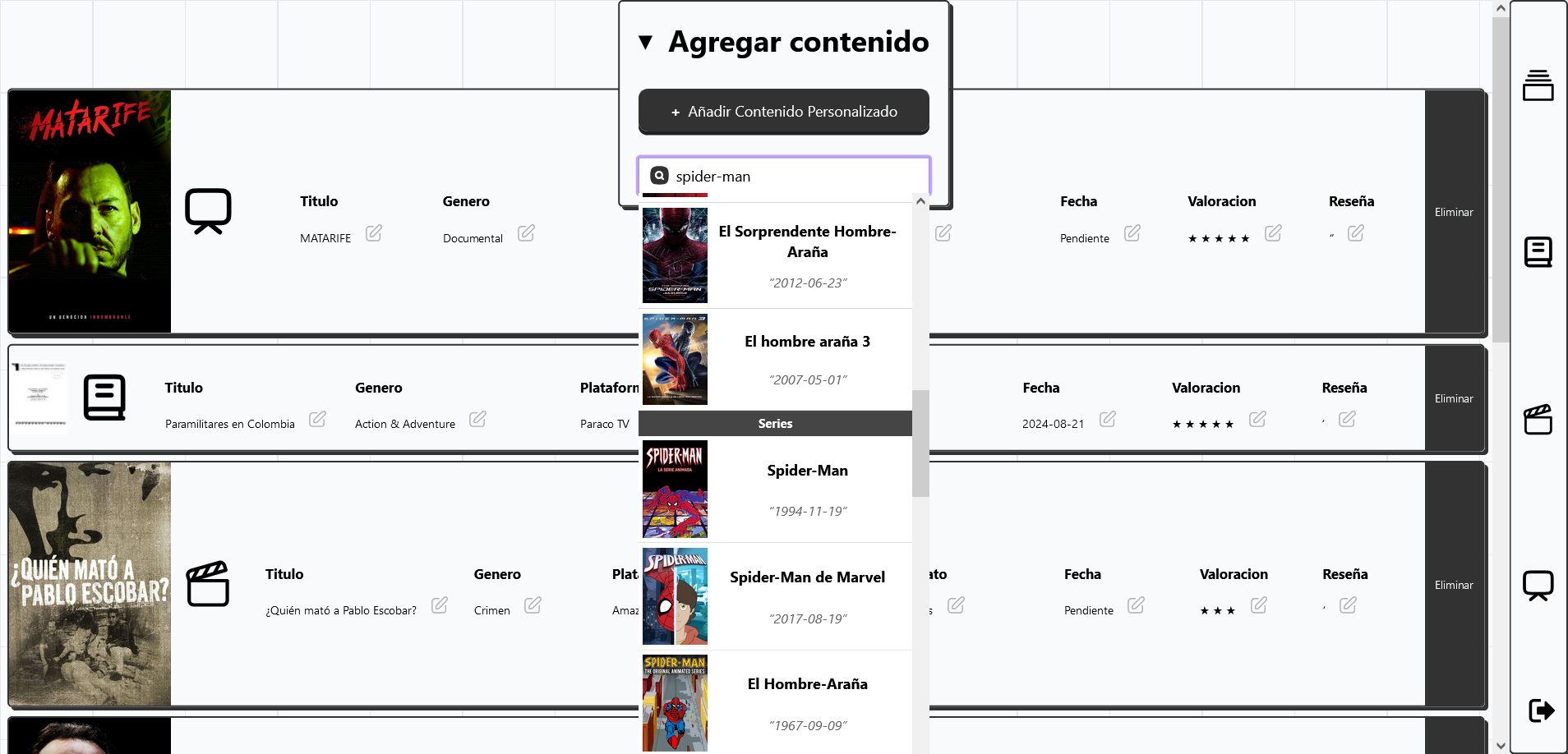
Task: Click the logout icon in sidebar
Action: 1540,710
